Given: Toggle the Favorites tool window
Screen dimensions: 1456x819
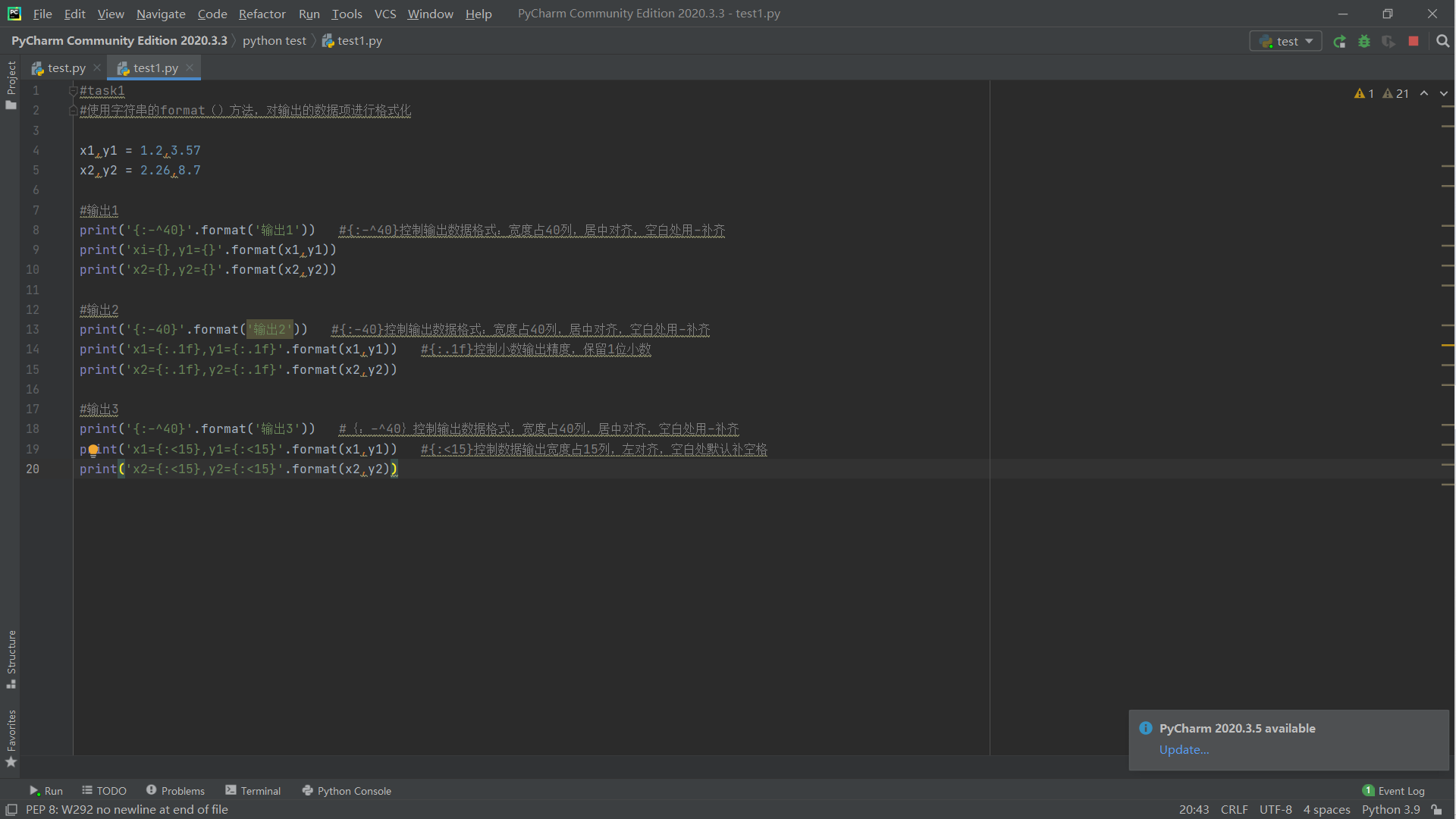Looking at the screenshot, I should (11, 737).
